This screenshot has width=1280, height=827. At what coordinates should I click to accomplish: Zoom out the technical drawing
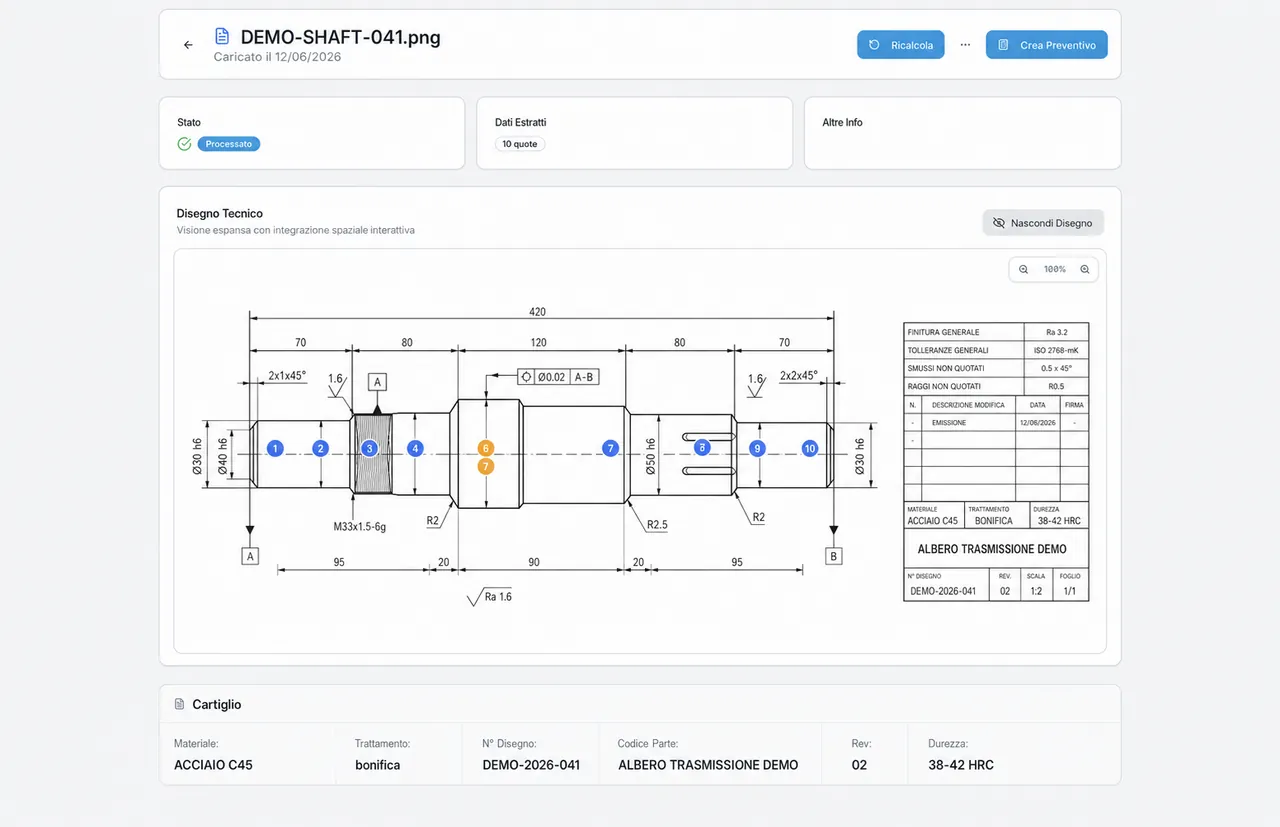[x=1024, y=270]
